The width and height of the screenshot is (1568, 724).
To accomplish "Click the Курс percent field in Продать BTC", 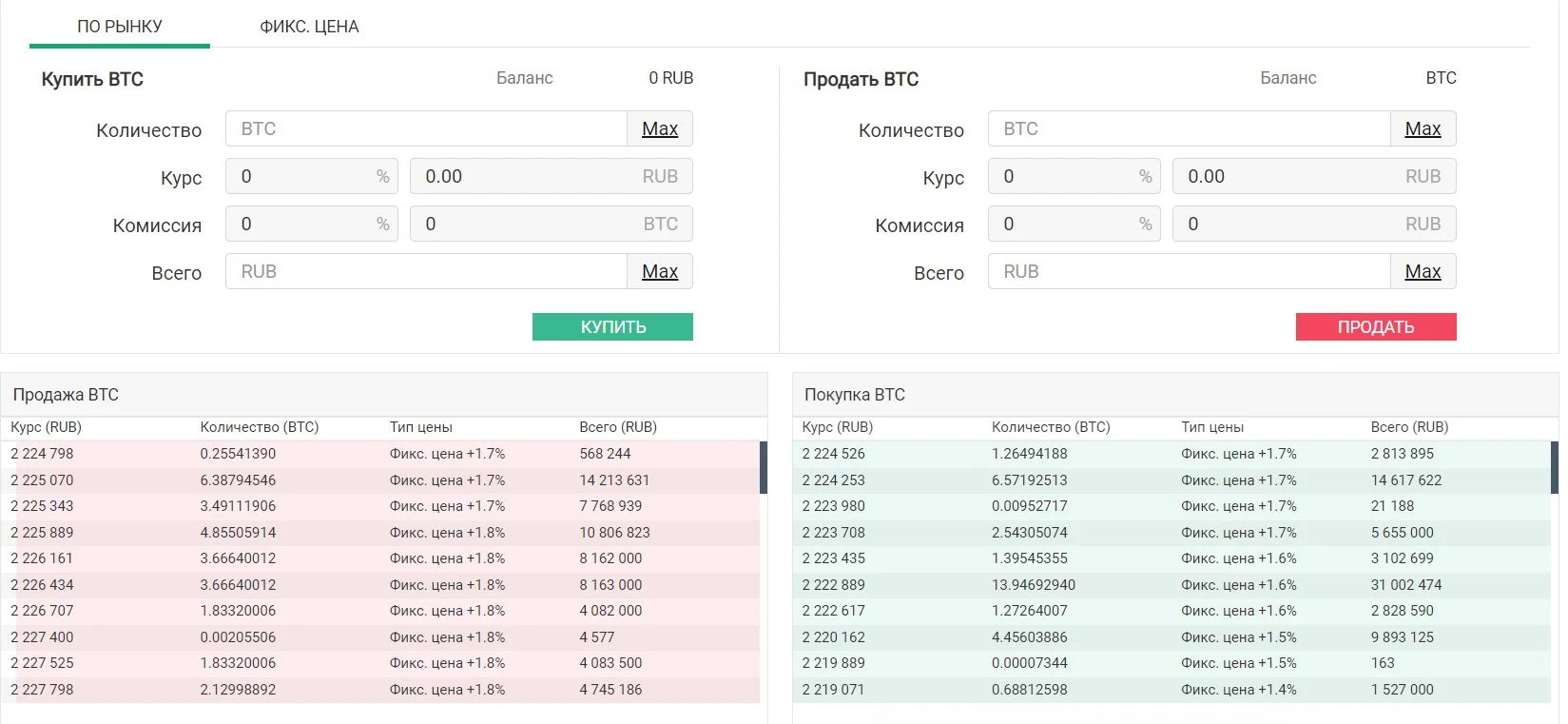I will click(x=1074, y=176).
